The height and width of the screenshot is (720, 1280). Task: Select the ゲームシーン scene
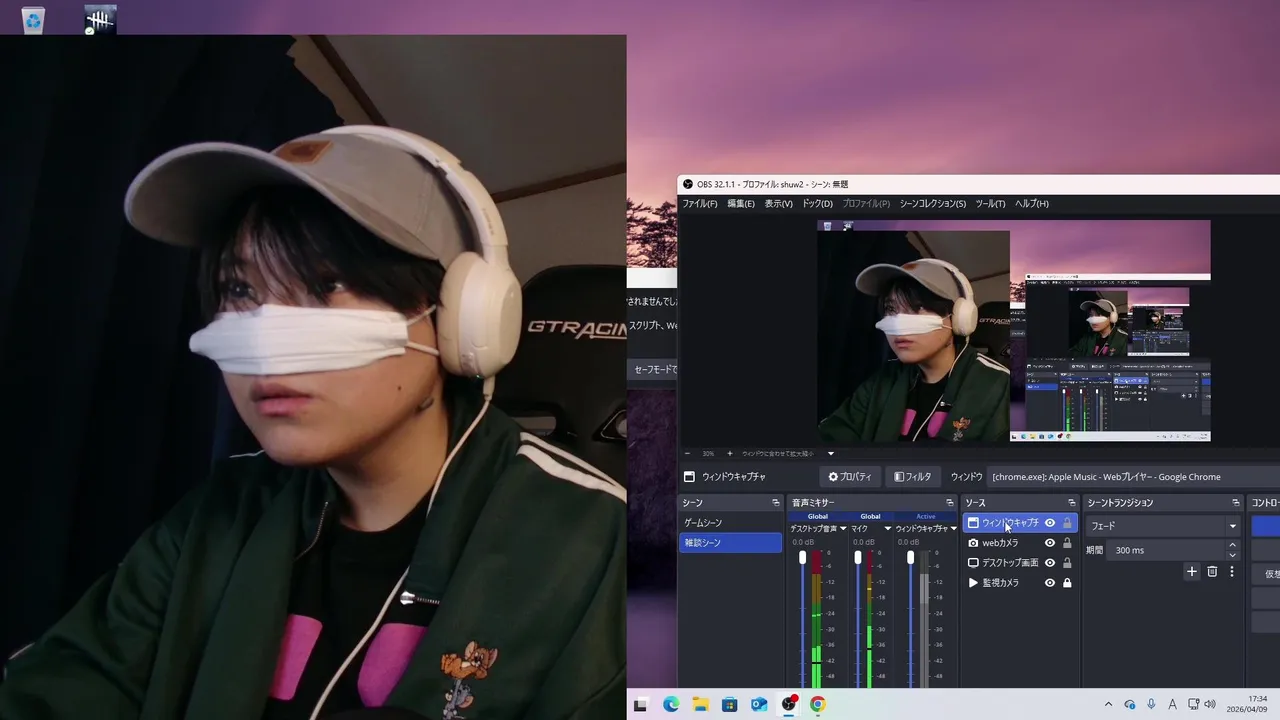[x=731, y=523]
